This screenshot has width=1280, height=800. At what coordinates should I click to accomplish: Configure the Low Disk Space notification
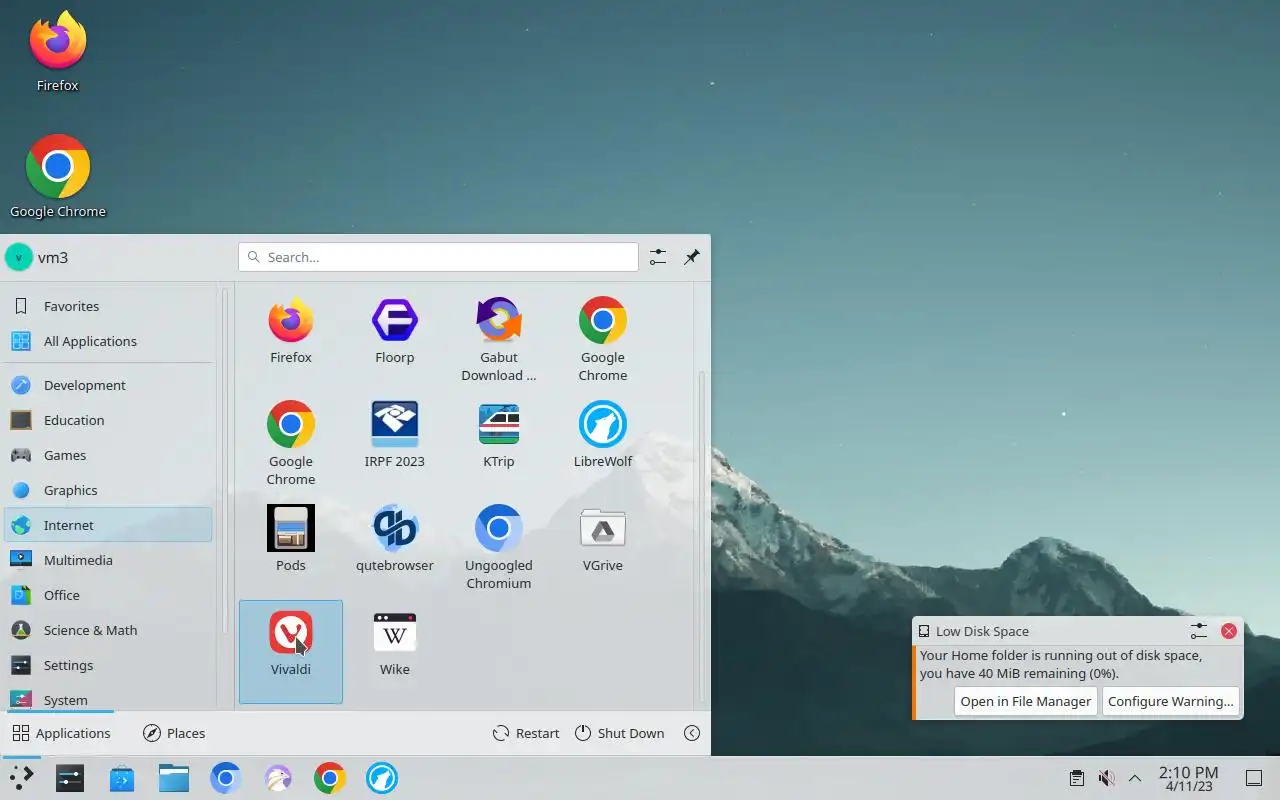click(1199, 631)
